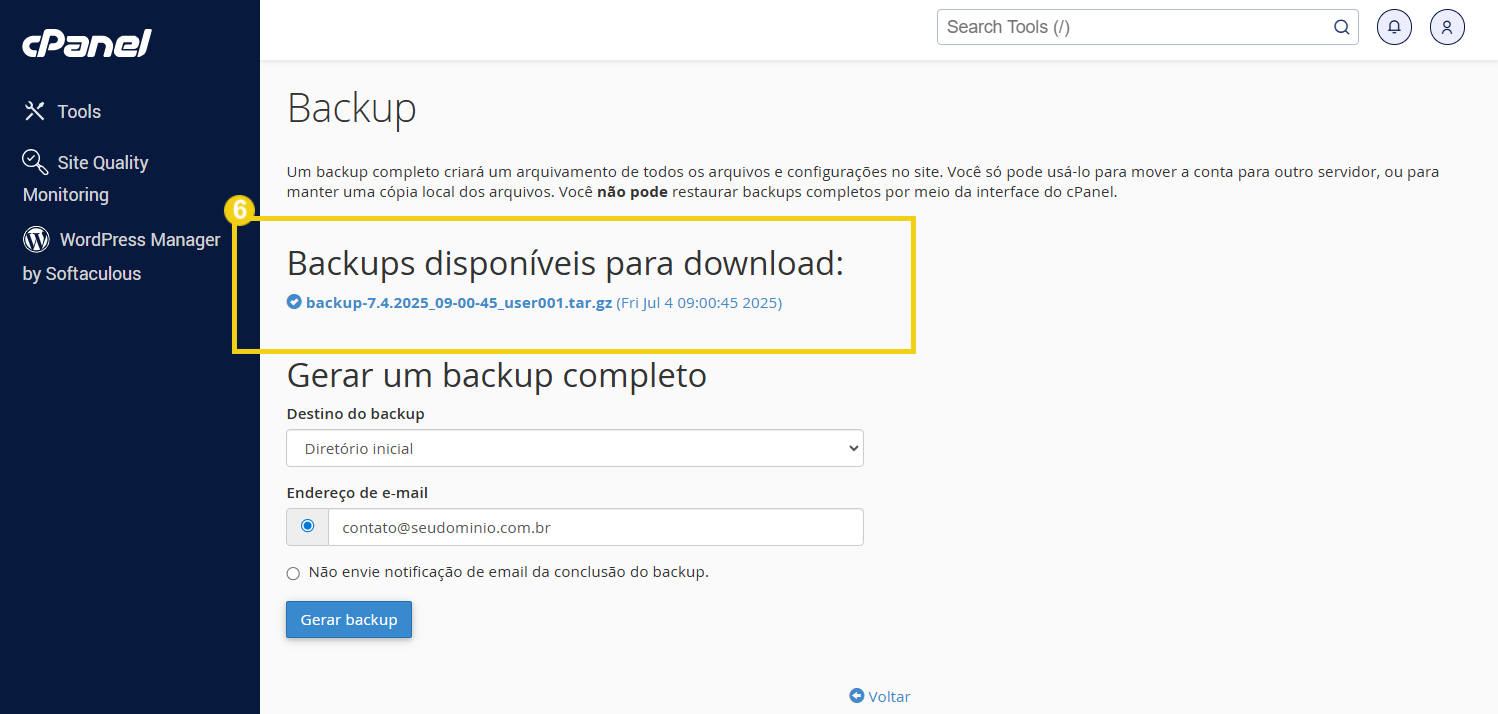
Task: Click the 'Destino do backup' label
Action: (355, 413)
